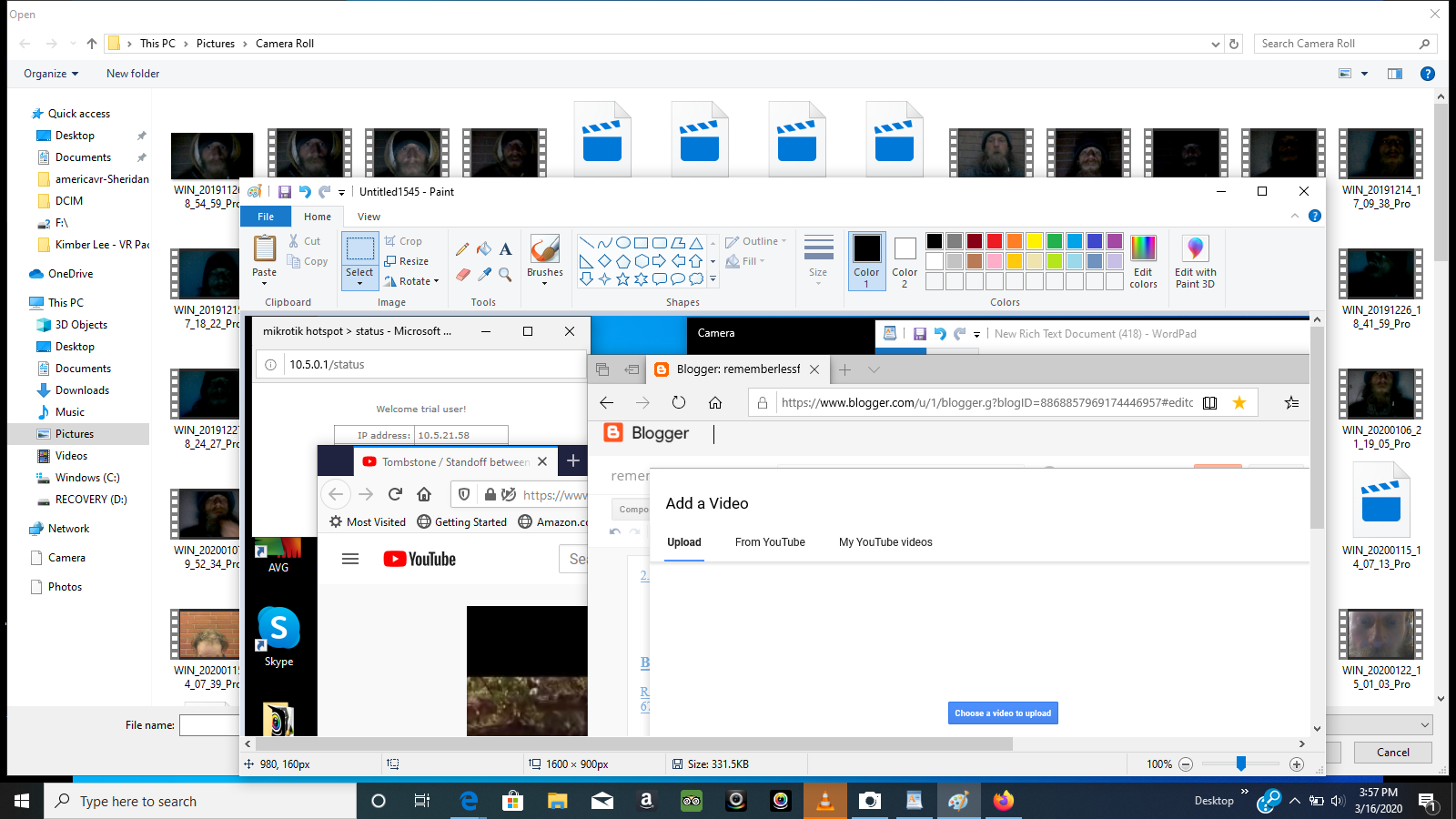
Task: Expand the address bar path dropdown
Action: (x=1216, y=44)
